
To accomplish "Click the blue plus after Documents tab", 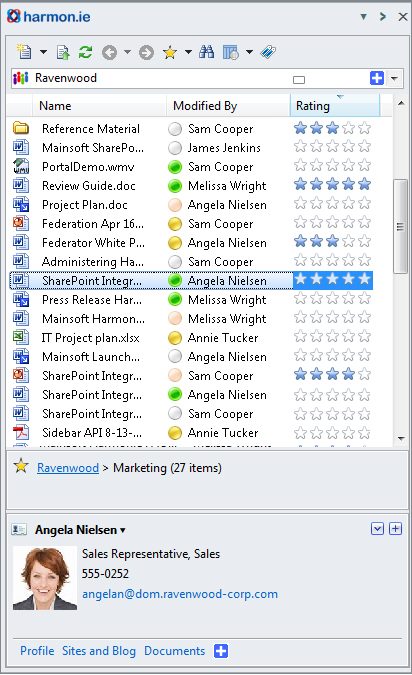I will point(221,651).
